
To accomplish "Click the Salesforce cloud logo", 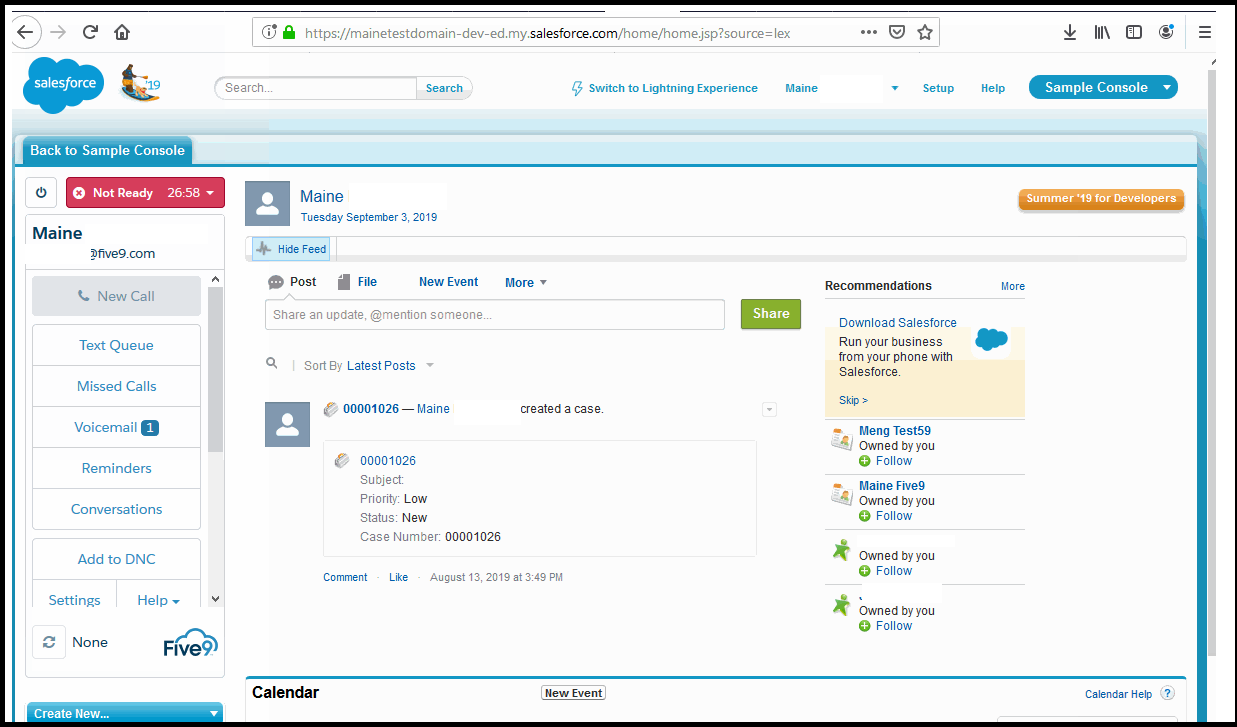I will click(63, 84).
